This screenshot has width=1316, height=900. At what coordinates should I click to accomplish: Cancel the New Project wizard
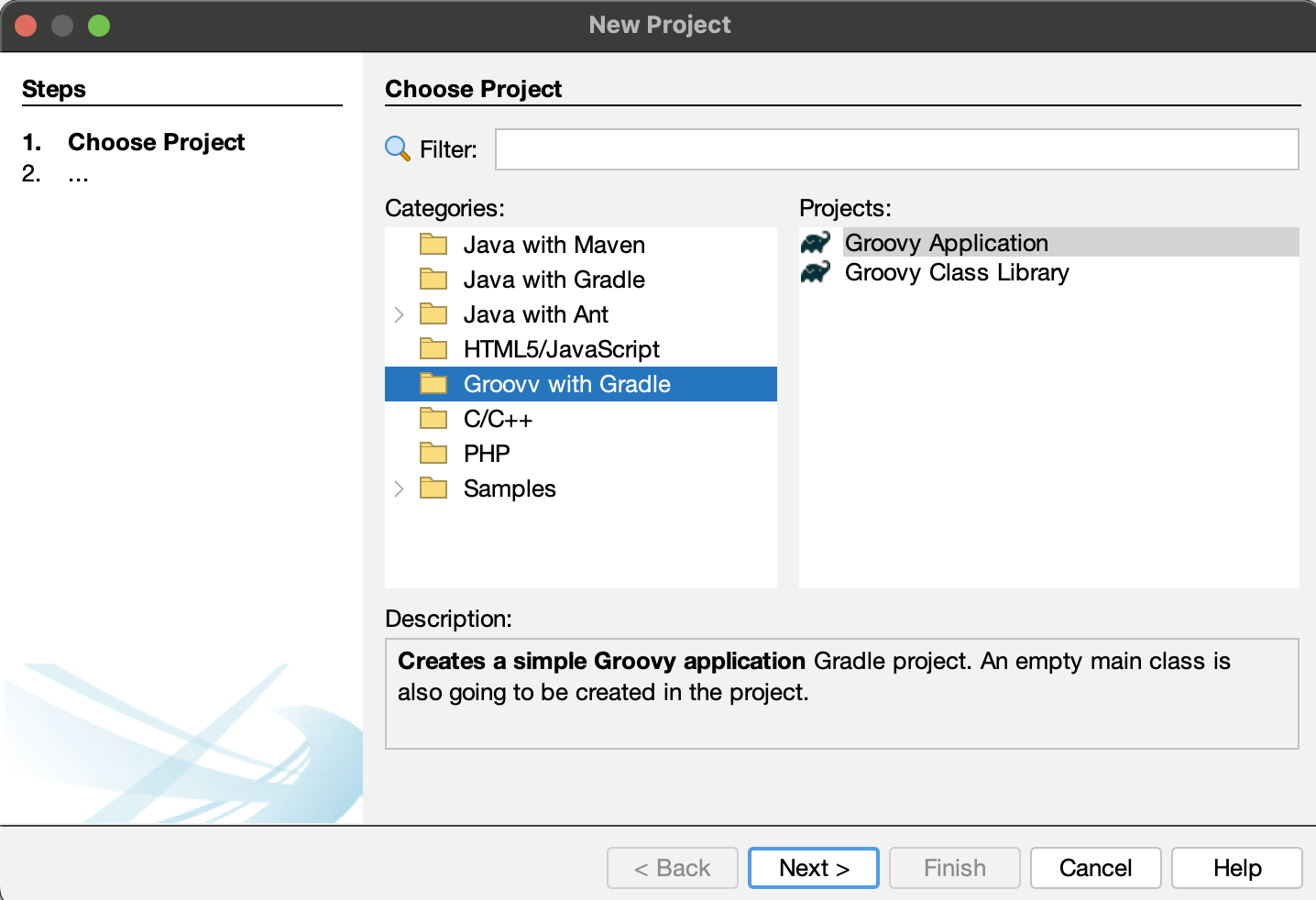pyautogui.click(x=1095, y=868)
